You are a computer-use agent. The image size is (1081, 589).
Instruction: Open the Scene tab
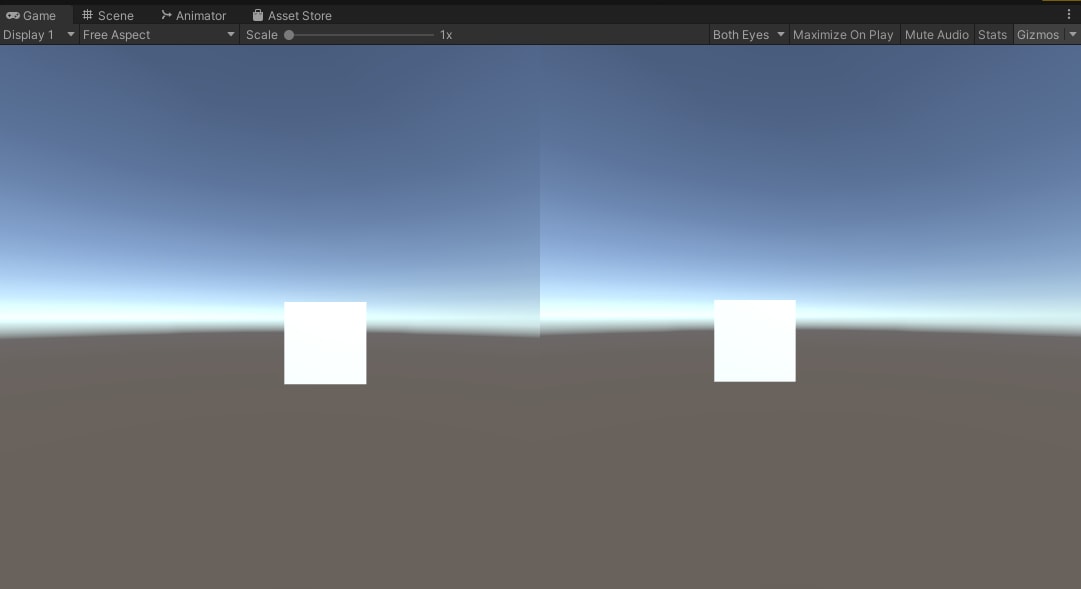point(108,15)
